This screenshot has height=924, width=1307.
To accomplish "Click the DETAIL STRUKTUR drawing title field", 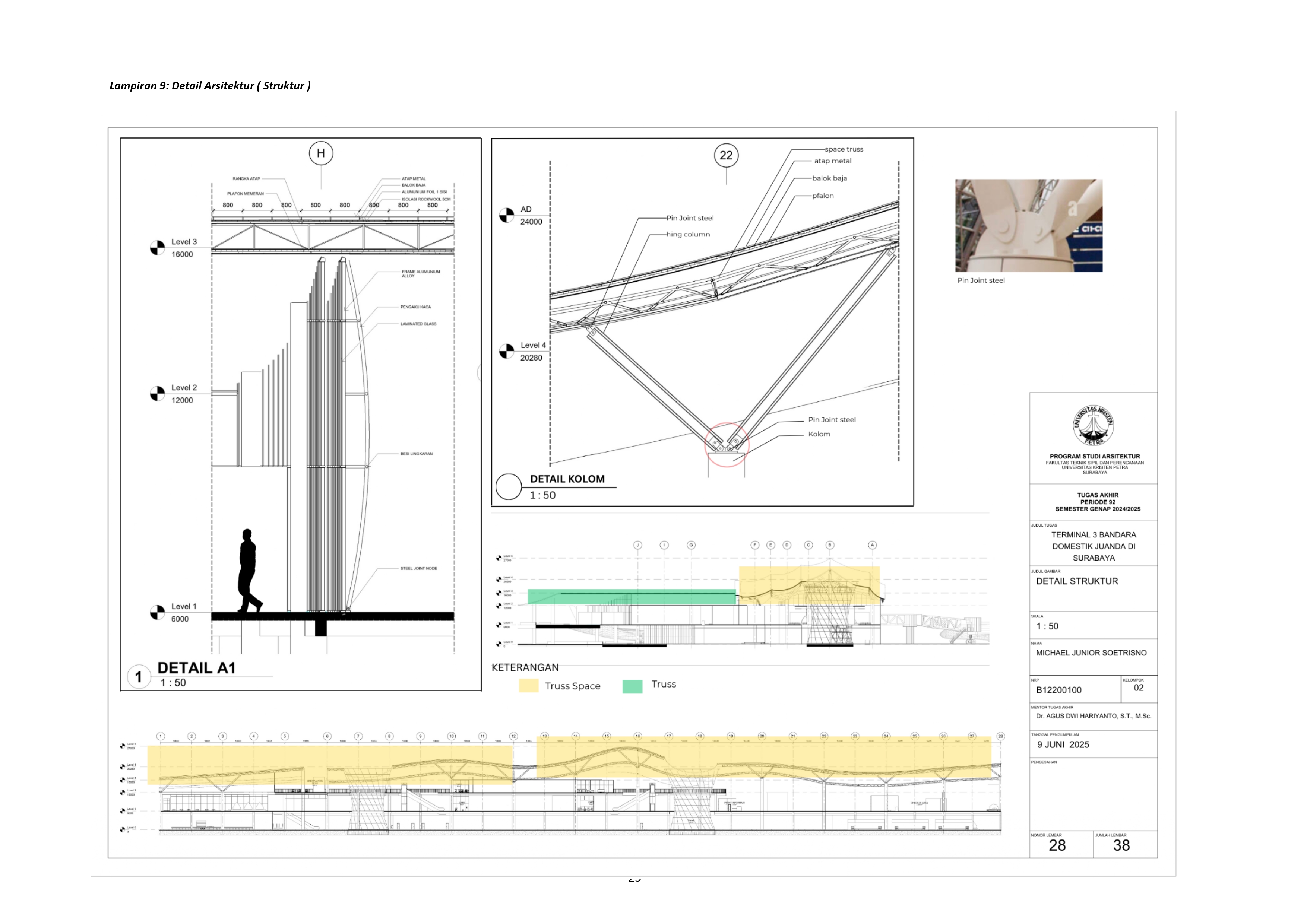I will coord(1076,581).
